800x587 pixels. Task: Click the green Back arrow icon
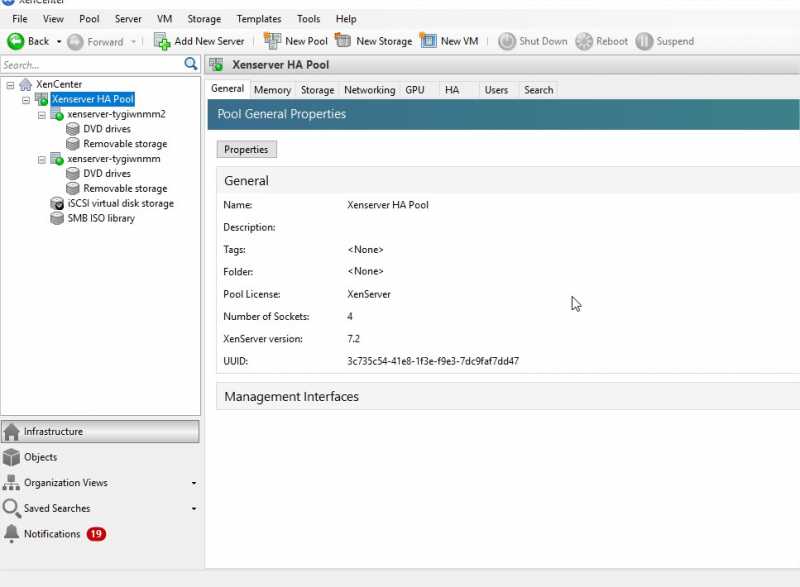click(16, 41)
